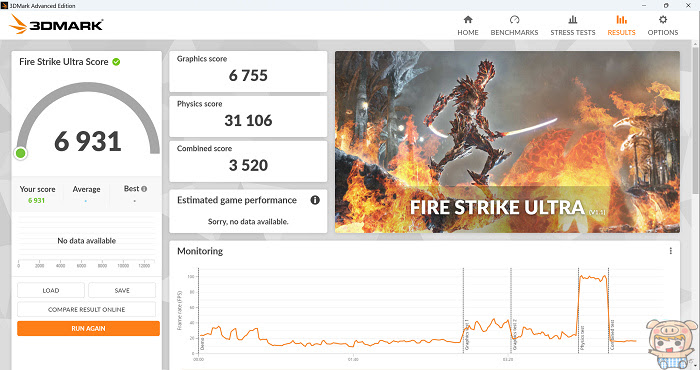Click the Graphics score card
The width and height of the screenshot is (700, 370).
coord(248,71)
